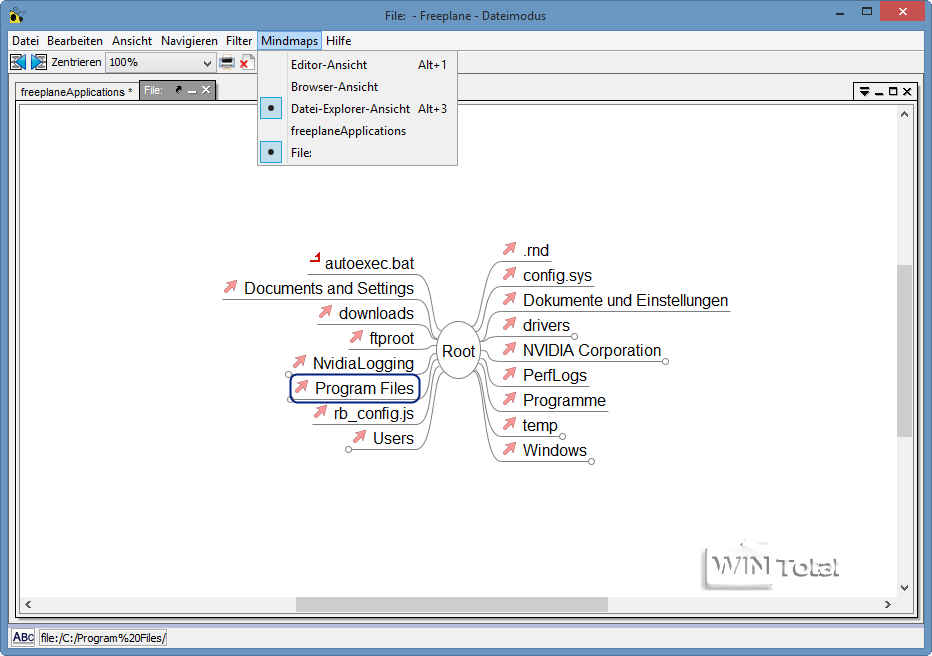The image size is (932, 656).
Task: Choose Editor-Ansicht in the Mindmaps menu
Action: (x=358, y=65)
